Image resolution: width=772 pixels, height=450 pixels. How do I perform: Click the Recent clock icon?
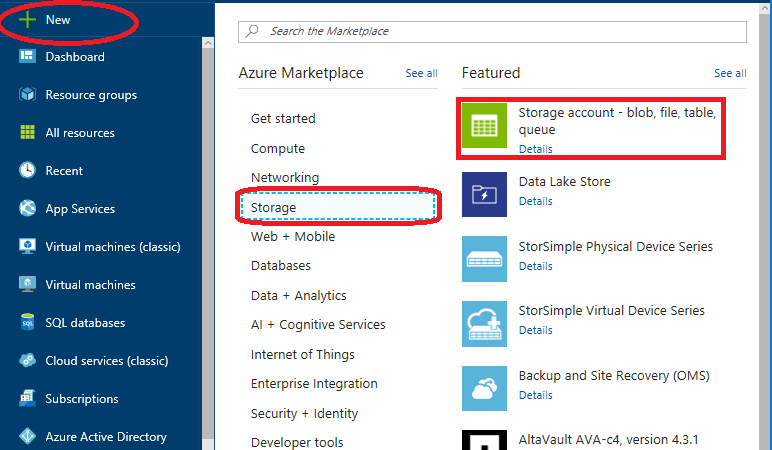coord(27,170)
